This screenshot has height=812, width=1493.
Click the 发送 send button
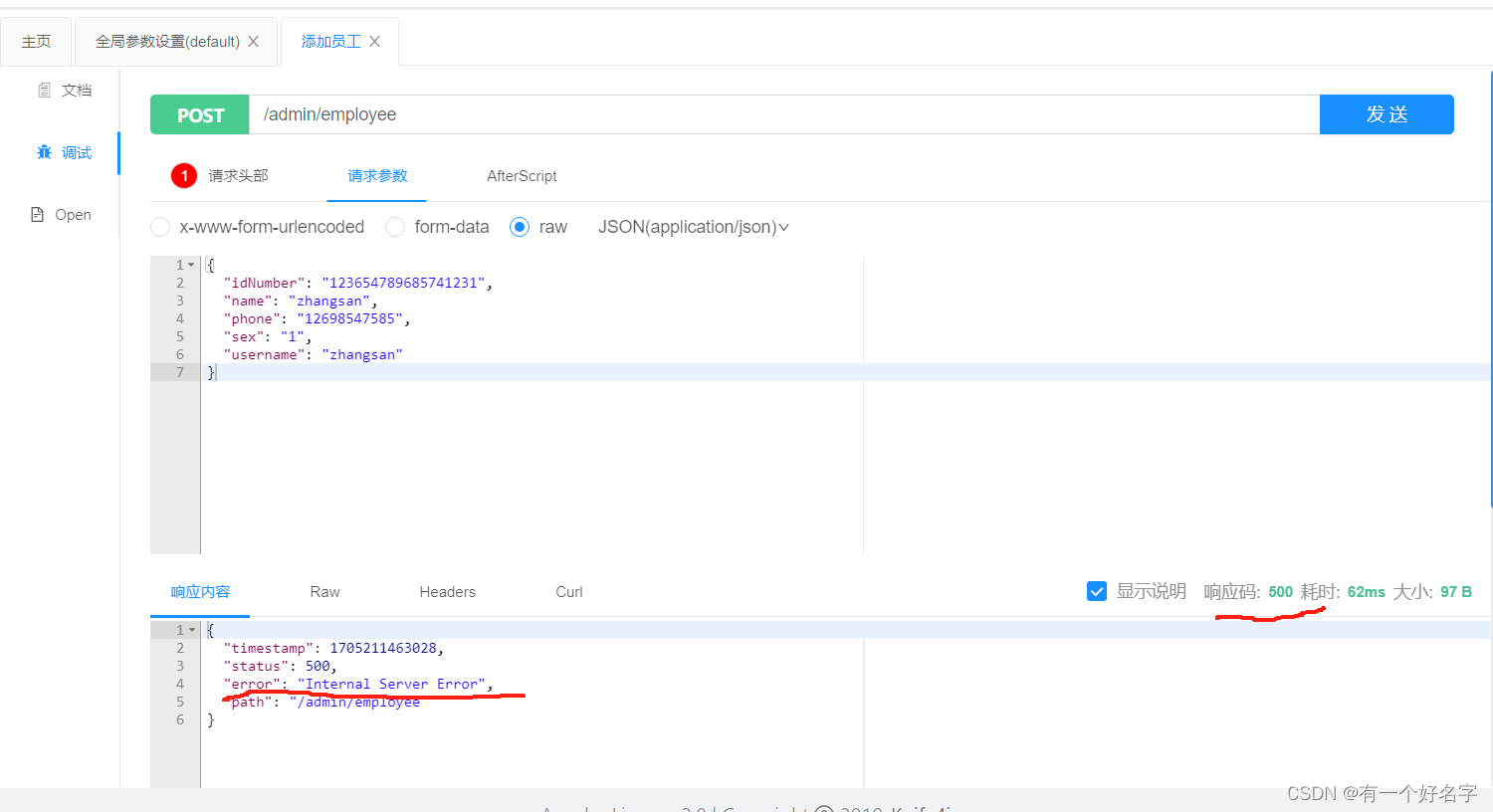1386,114
